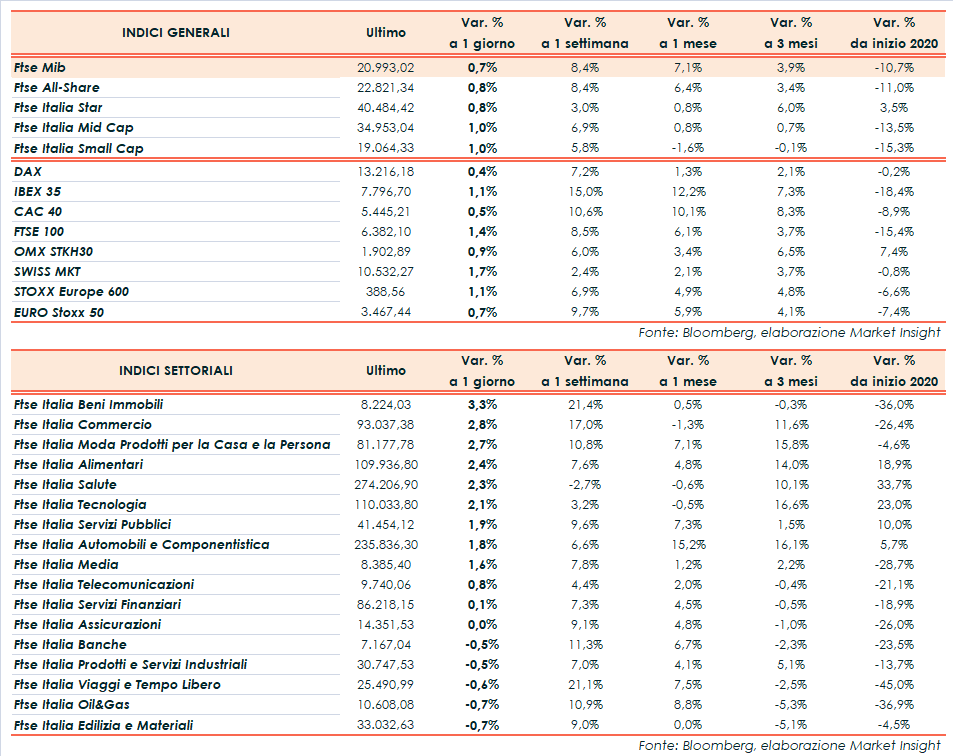Select the Ftse Italia Beni Immobili row
This screenshot has height=756, width=953.
[x=89, y=405]
